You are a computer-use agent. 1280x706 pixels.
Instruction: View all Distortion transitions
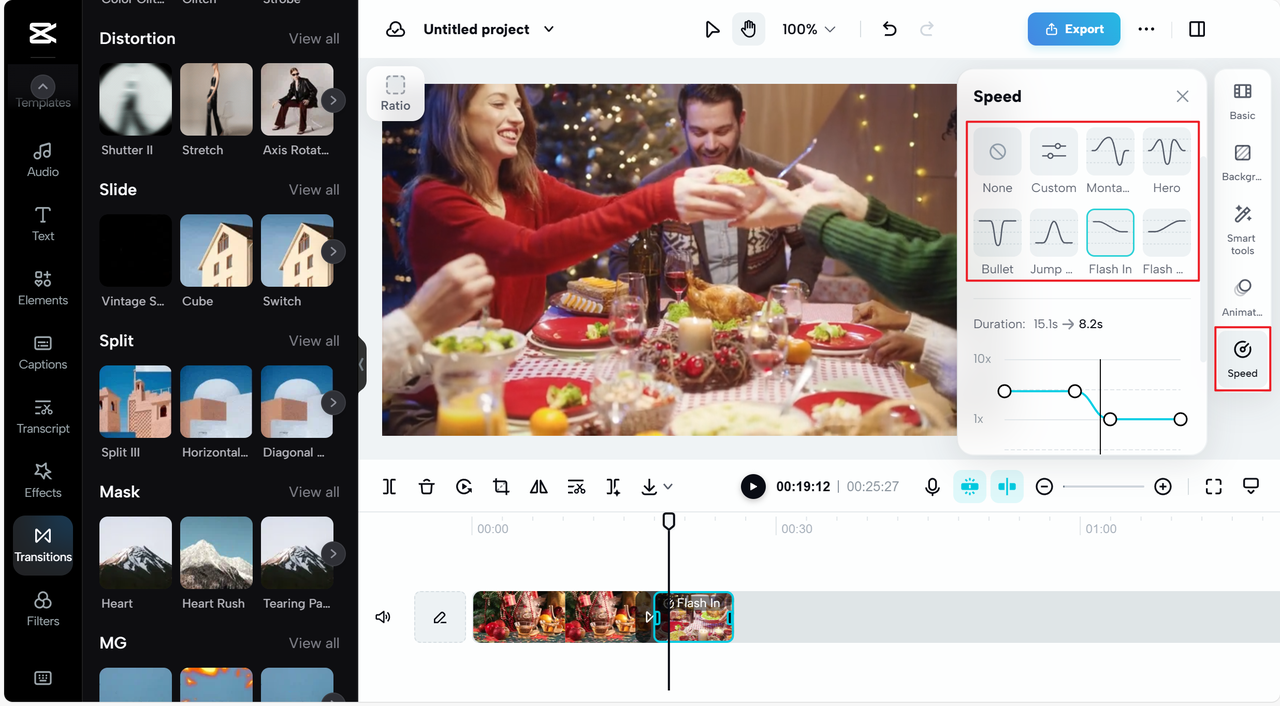point(314,38)
